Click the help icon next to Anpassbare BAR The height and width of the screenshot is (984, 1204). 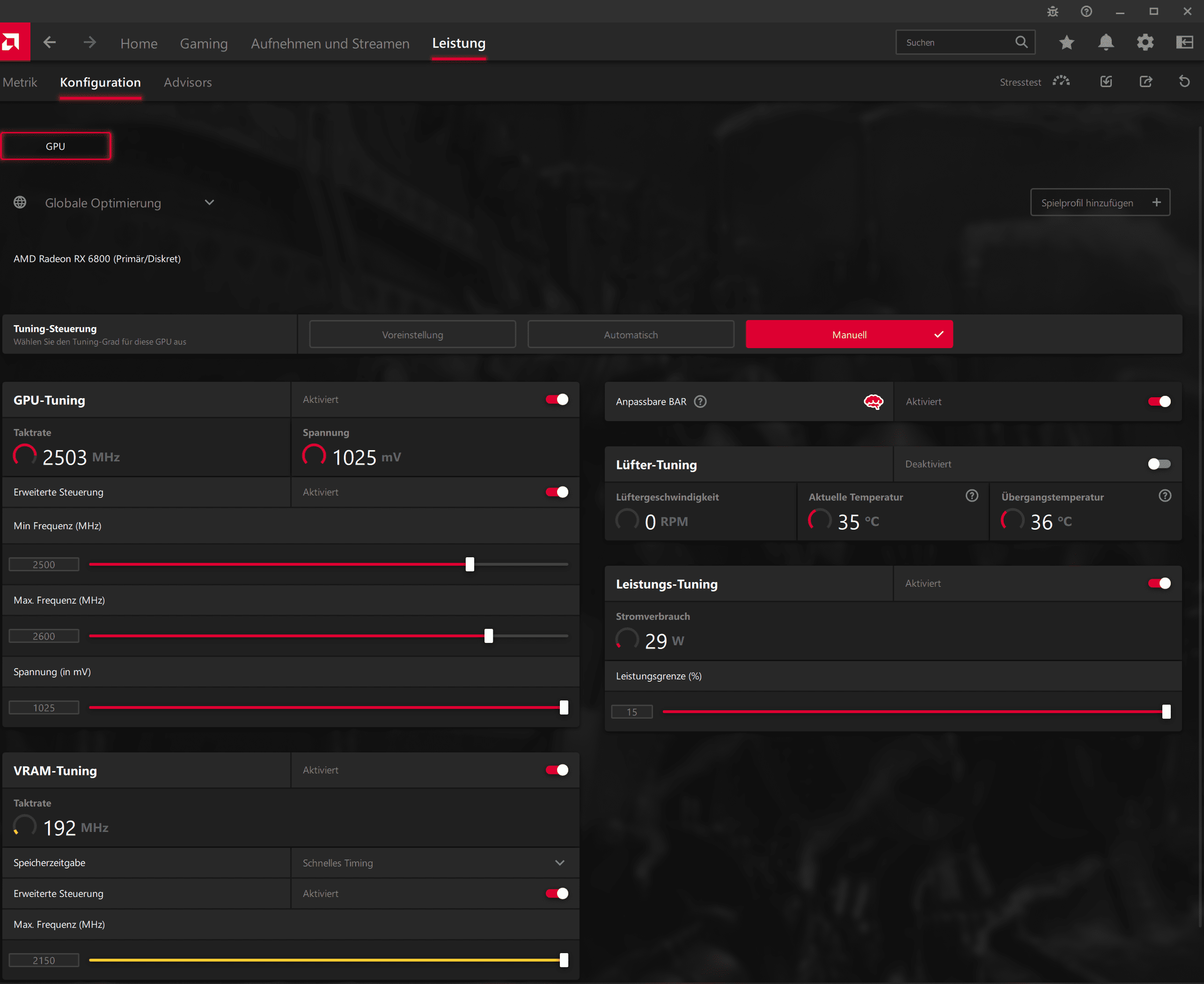(700, 401)
